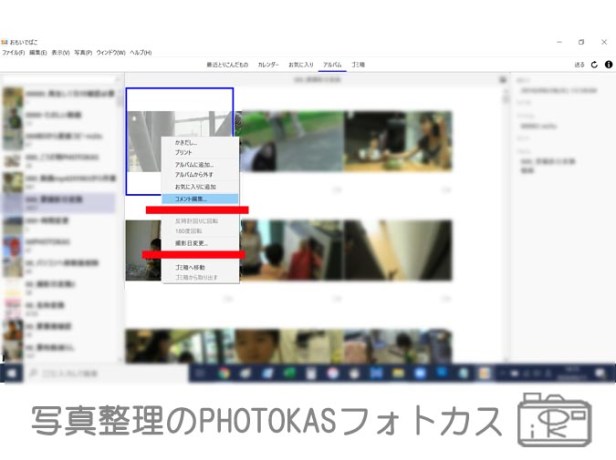Click the woman and child at table photo

point(398,141)
